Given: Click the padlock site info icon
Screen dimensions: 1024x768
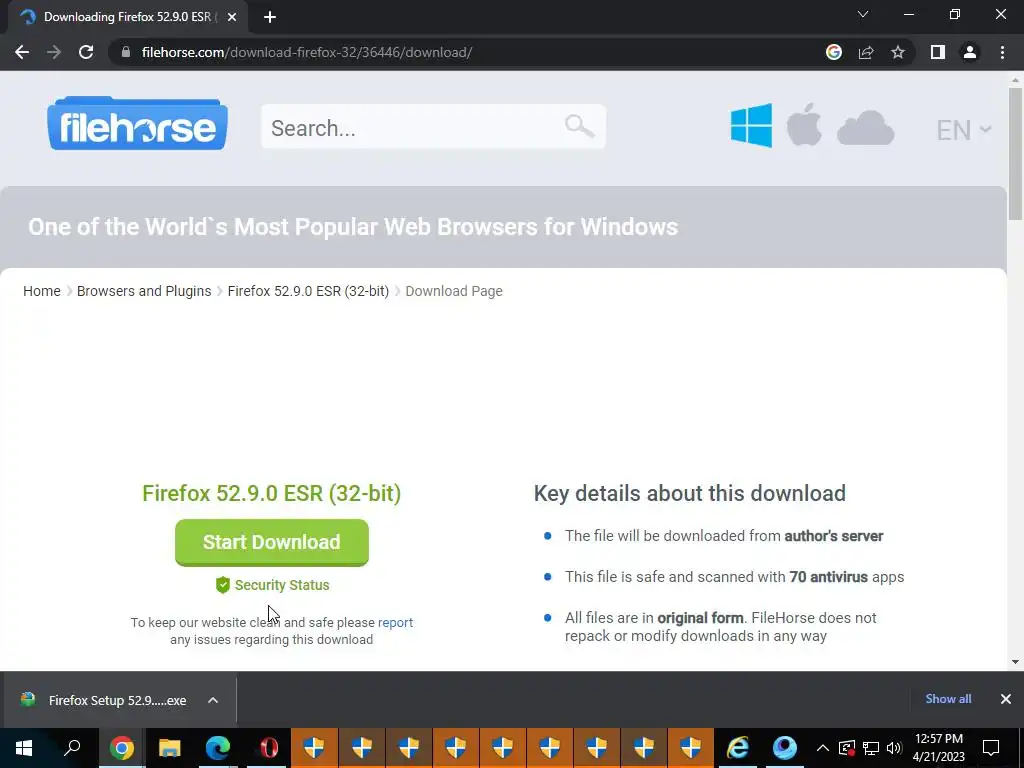Looking at the screenshot, I should tap(126, 52).
